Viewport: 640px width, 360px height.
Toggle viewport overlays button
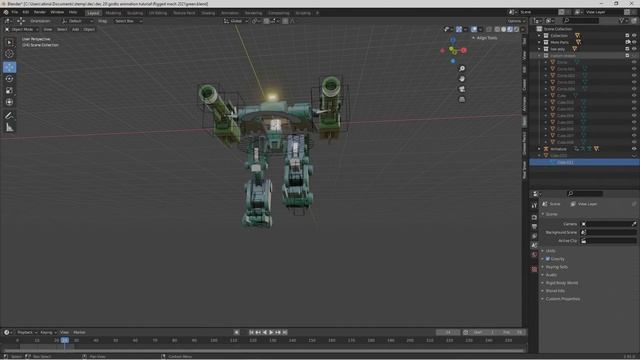coord(474,29)
